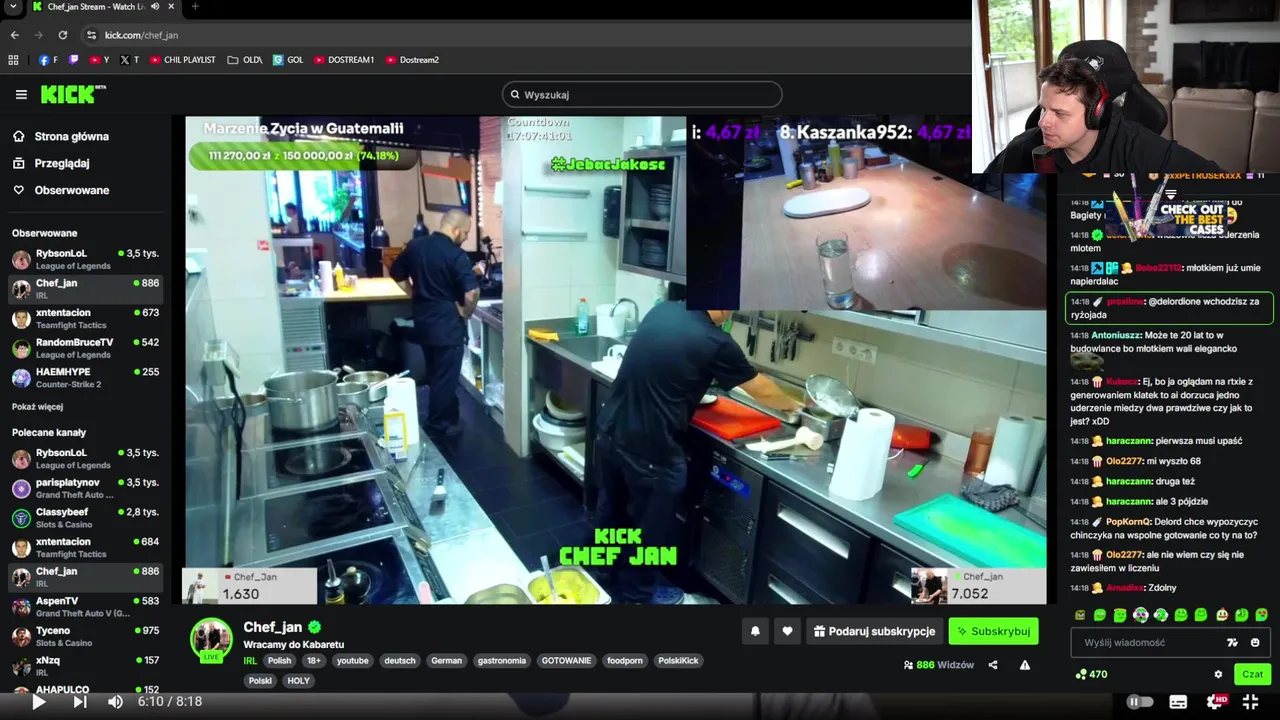
Task: Open the Kick hamburger menu
Action: (21, 95)
